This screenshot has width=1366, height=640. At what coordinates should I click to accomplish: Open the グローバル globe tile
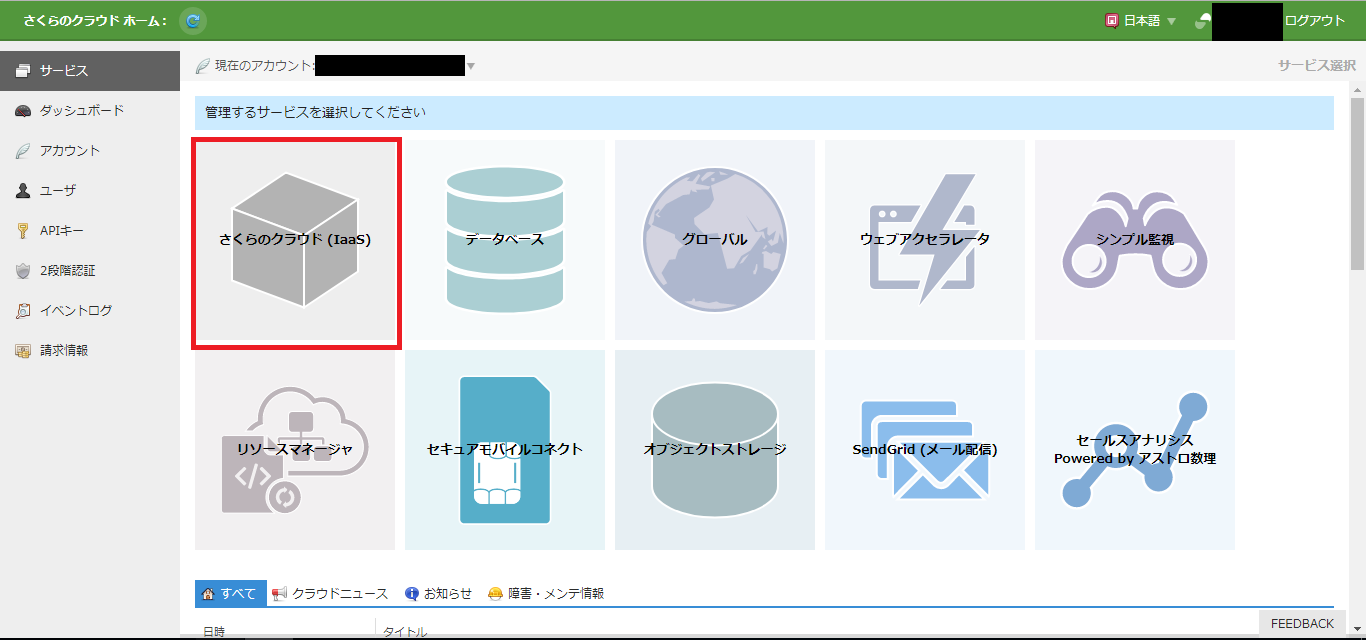(715, 240)
